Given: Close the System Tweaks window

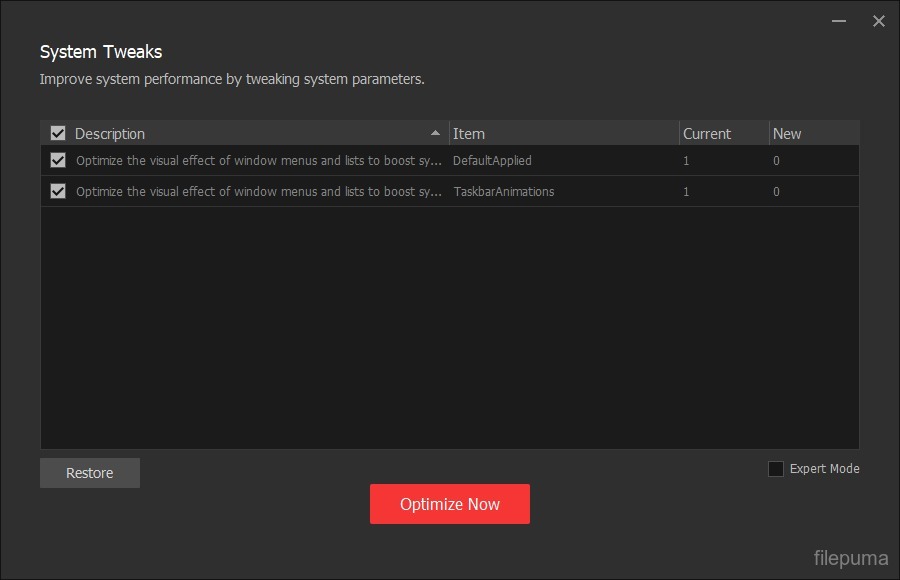Looking at the screenshot, I should coord(879,21).
